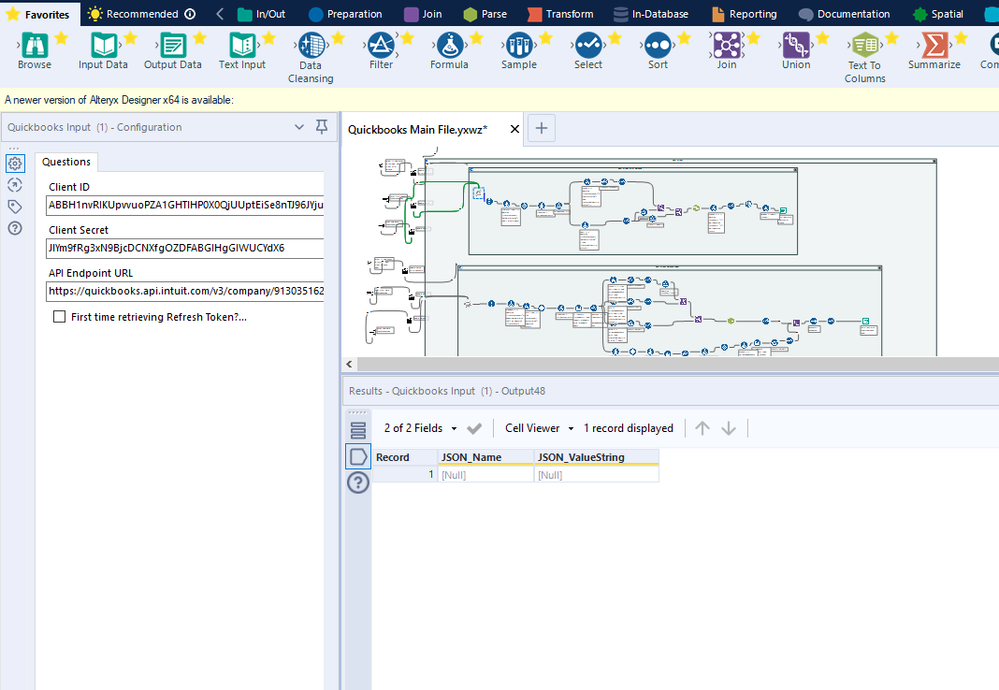Pin the Configuration panel
Screen dimensions: 999x690
321,127
